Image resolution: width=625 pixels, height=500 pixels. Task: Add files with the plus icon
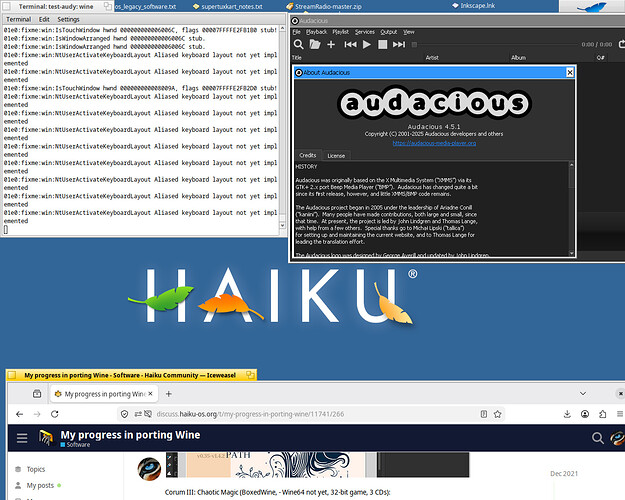(331, 45)
